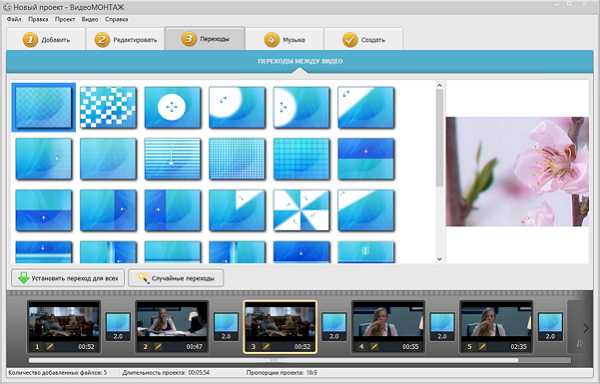
Task: Click the project proportions 16:9 status text
Action: coord(282,372)
